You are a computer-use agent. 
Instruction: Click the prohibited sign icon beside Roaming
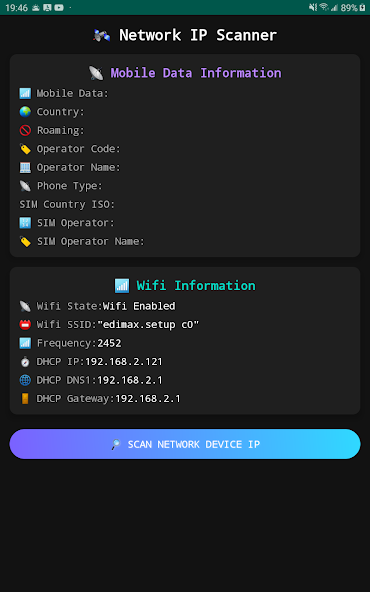click(x=25, y=130)
